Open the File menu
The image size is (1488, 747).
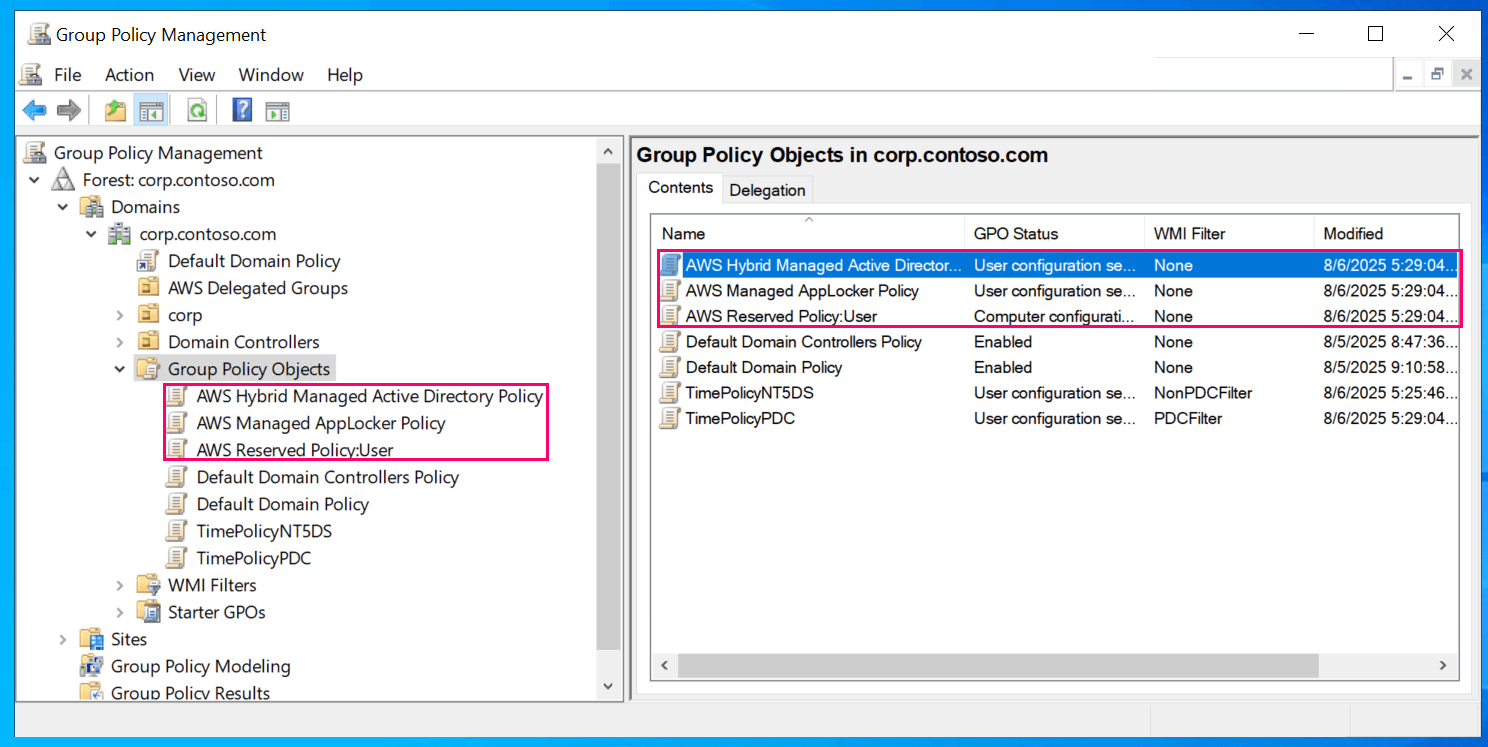coord(68,75)
